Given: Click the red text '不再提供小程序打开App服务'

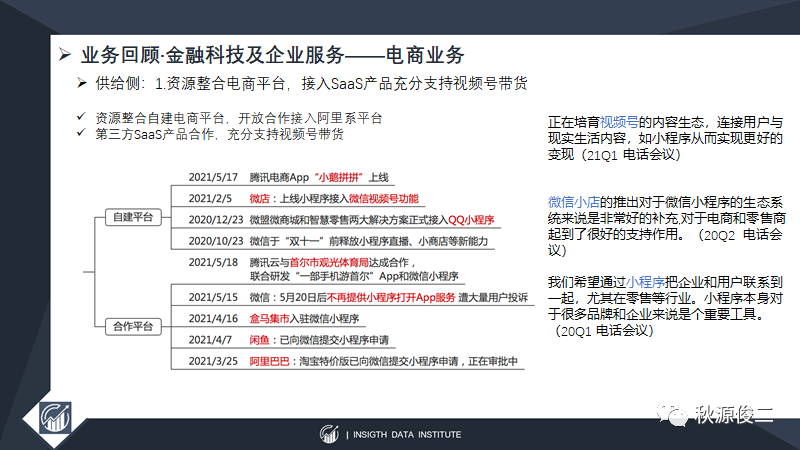Looking at the screenshot, I should (391, 297).
